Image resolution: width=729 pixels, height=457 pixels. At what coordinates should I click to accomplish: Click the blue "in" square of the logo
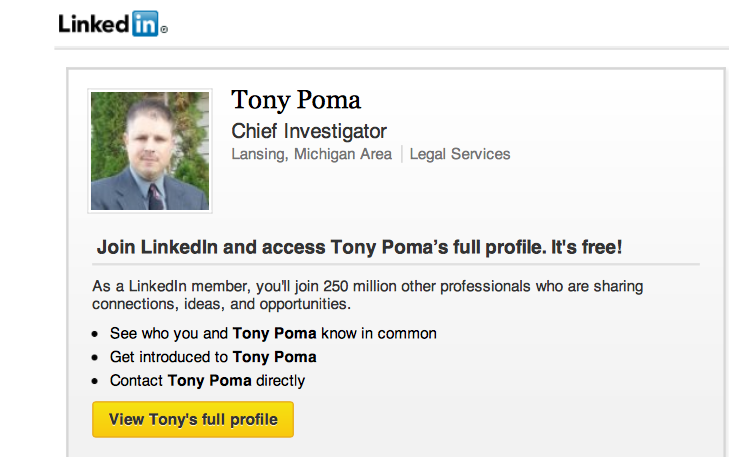coord(143,24)
